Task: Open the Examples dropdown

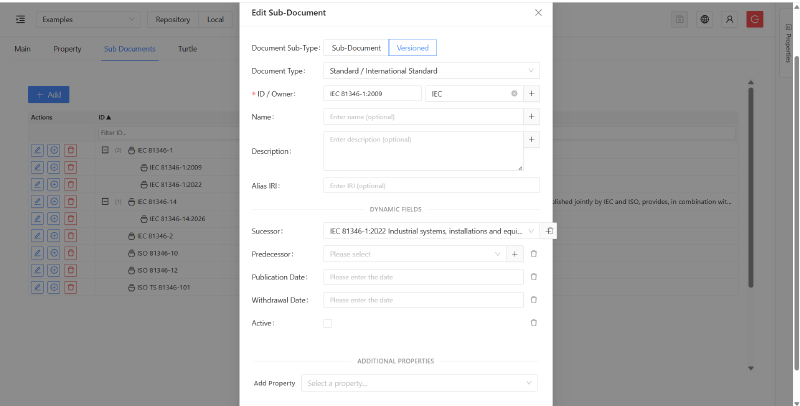Action: point(88,19)
